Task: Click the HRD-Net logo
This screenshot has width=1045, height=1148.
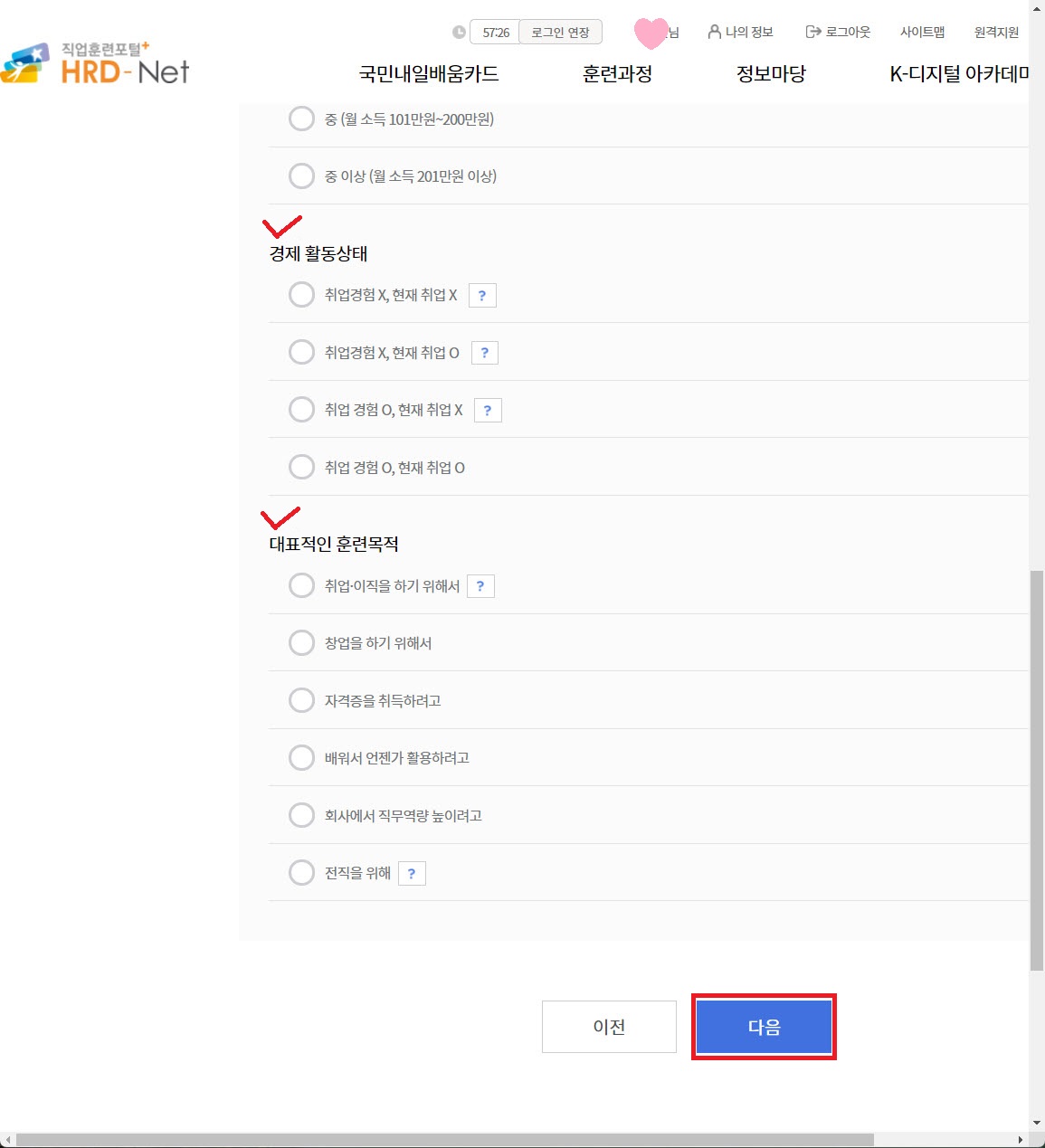Action: click(97, 63)
